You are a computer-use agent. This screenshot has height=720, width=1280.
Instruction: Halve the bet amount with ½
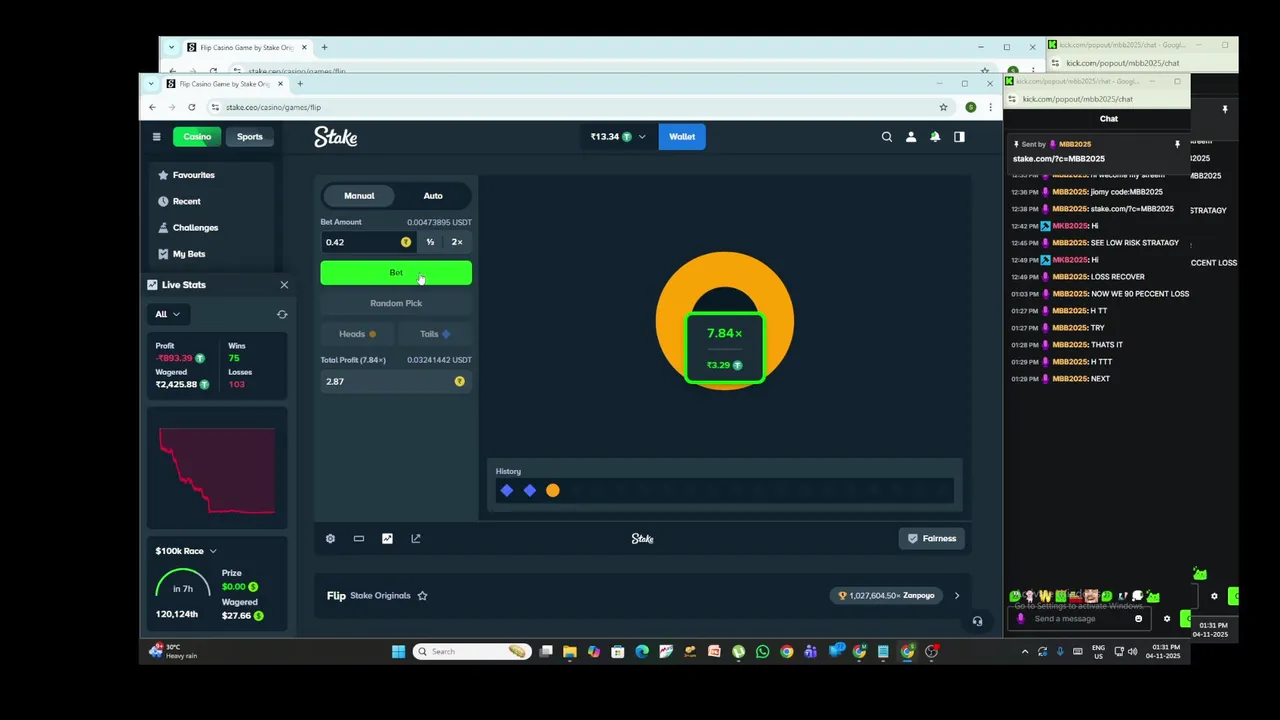(x=430, y=242)
